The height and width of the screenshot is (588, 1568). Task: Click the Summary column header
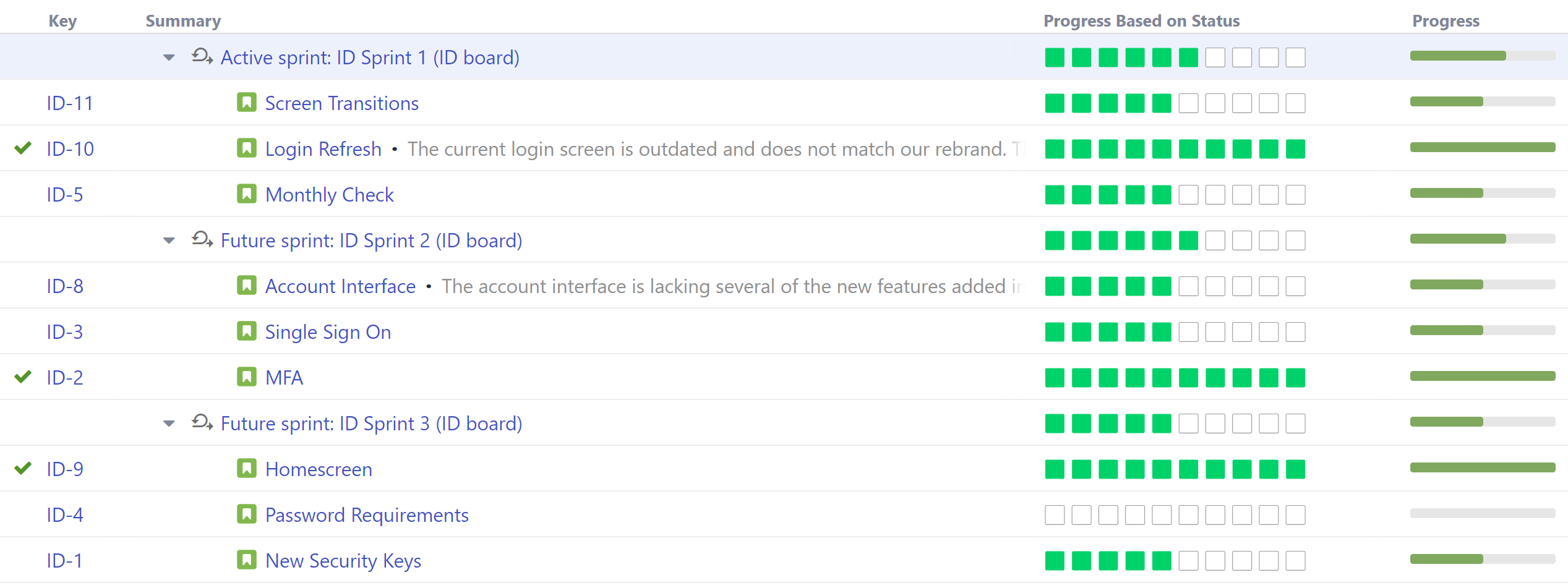click(x=183, y=20)
